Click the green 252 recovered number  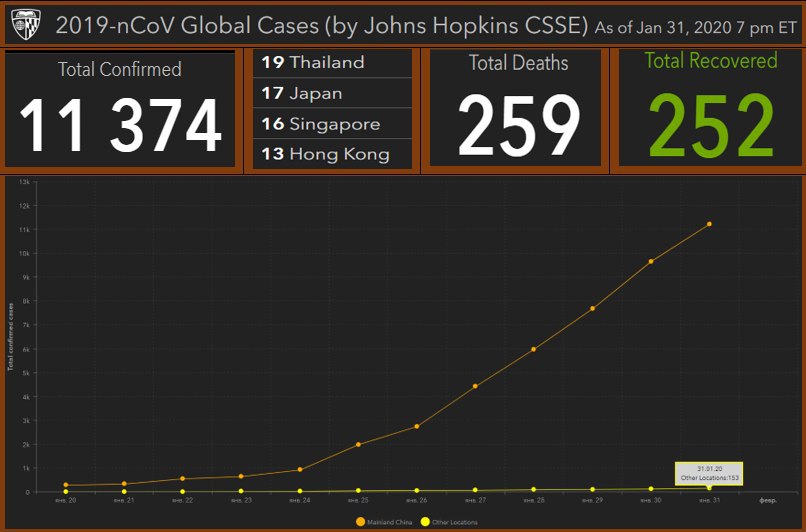coord(711,126)
